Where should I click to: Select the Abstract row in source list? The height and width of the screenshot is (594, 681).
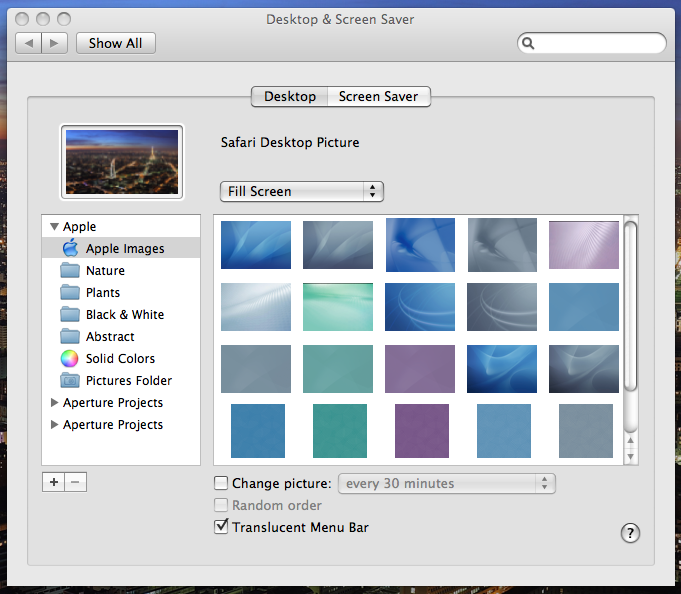121,336
